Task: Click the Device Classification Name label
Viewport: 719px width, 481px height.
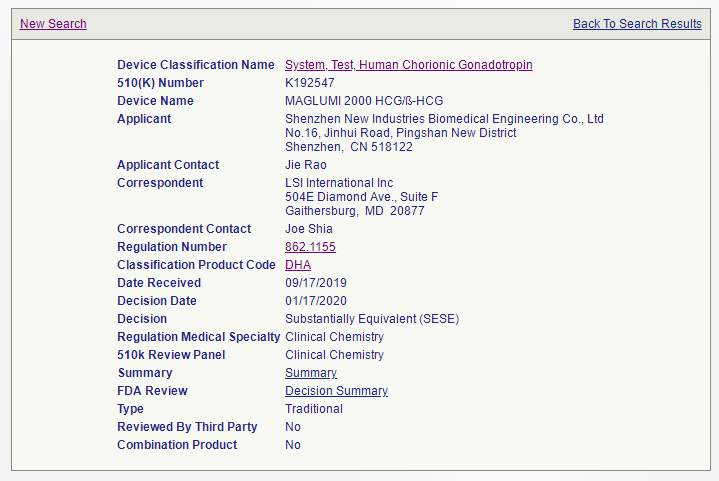Action: pyautogui.click(x=196, y=65)
